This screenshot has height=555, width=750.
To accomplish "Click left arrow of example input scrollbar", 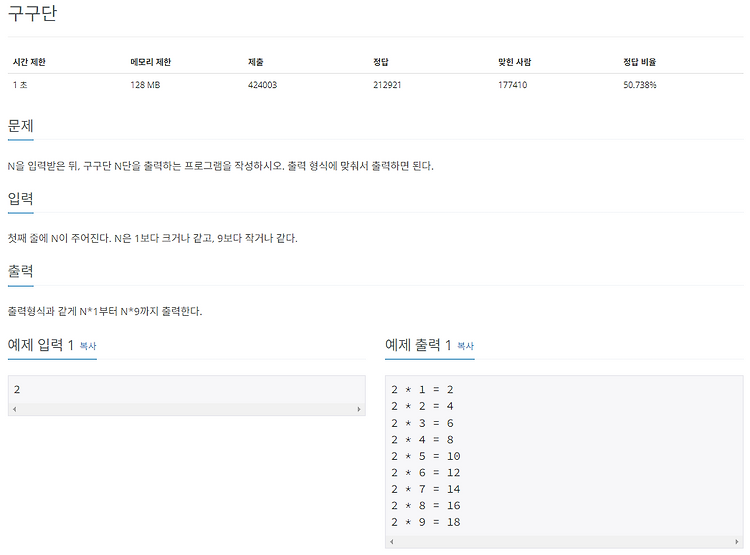I will (15, 409).
